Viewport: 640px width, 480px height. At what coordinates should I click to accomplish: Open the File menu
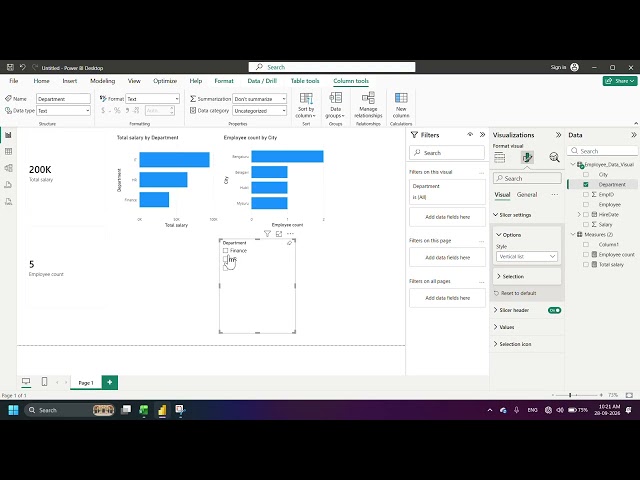tap(13, 81)
